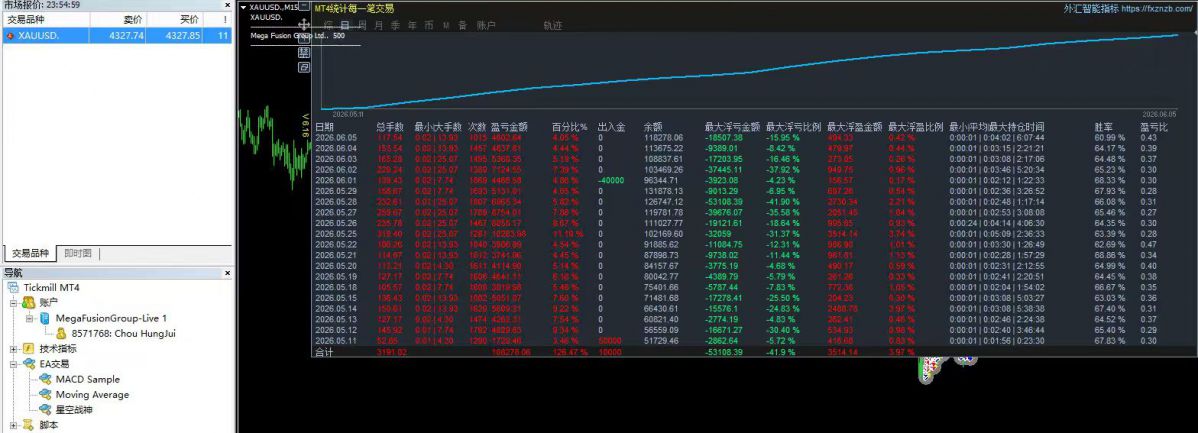The width and height of the screenshot is (1198, 433).
Task: Click the 合计 totals row label
Action: [x=325, y=352]
